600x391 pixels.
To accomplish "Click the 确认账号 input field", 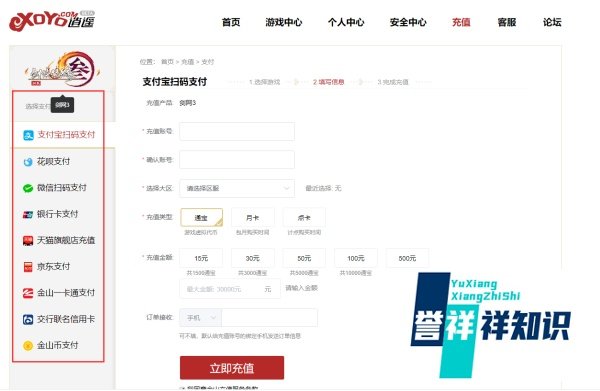I will click(x=237, y=160).
